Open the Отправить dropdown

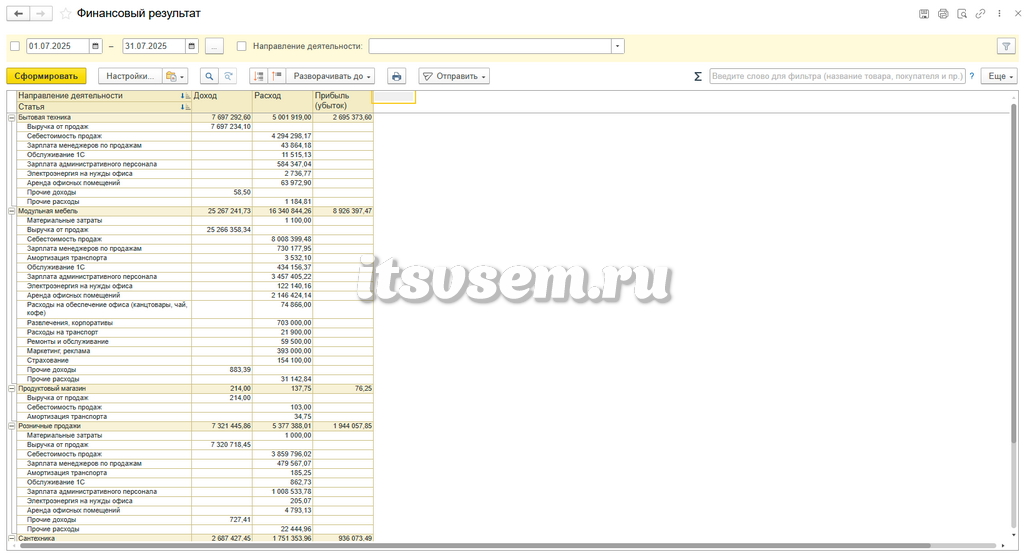coord(454,76)
